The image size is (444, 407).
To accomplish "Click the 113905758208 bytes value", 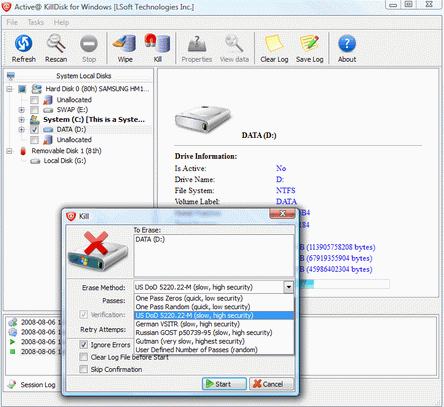I will pyautogui.click(x=341, y=247).
